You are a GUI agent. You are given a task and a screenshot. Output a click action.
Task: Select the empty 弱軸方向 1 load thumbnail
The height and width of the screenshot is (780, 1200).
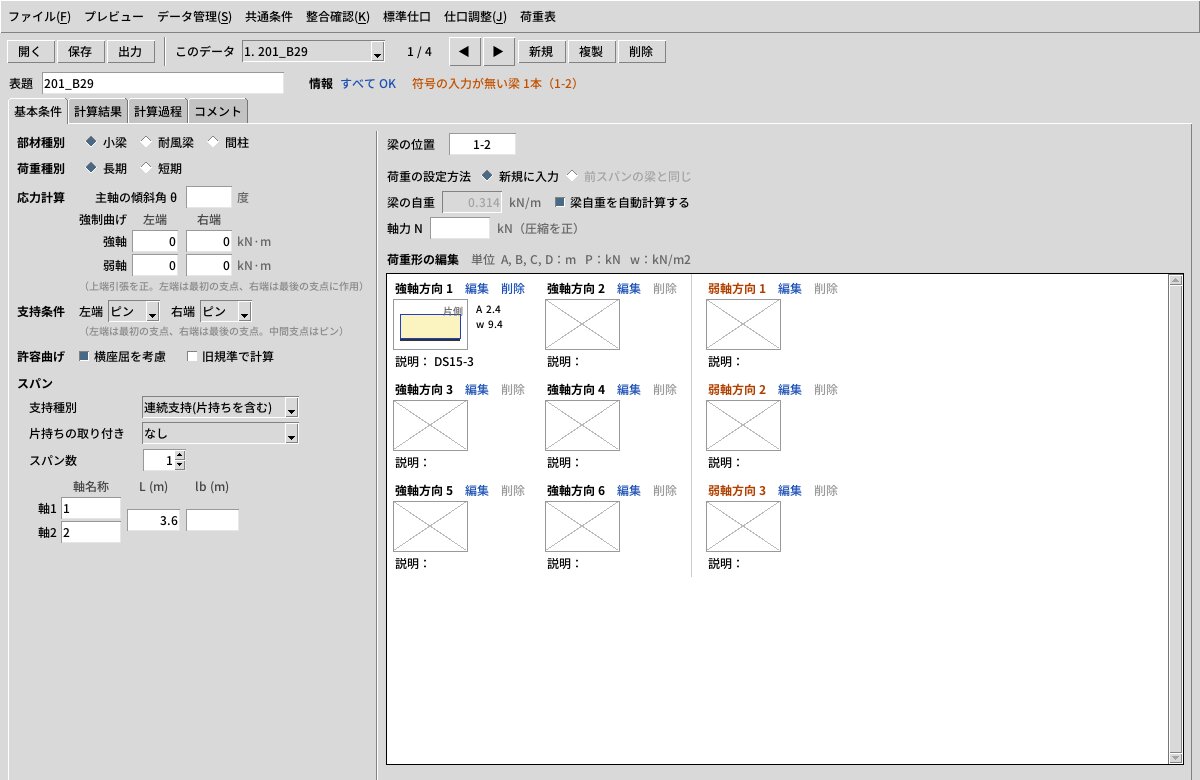(743, 324)
